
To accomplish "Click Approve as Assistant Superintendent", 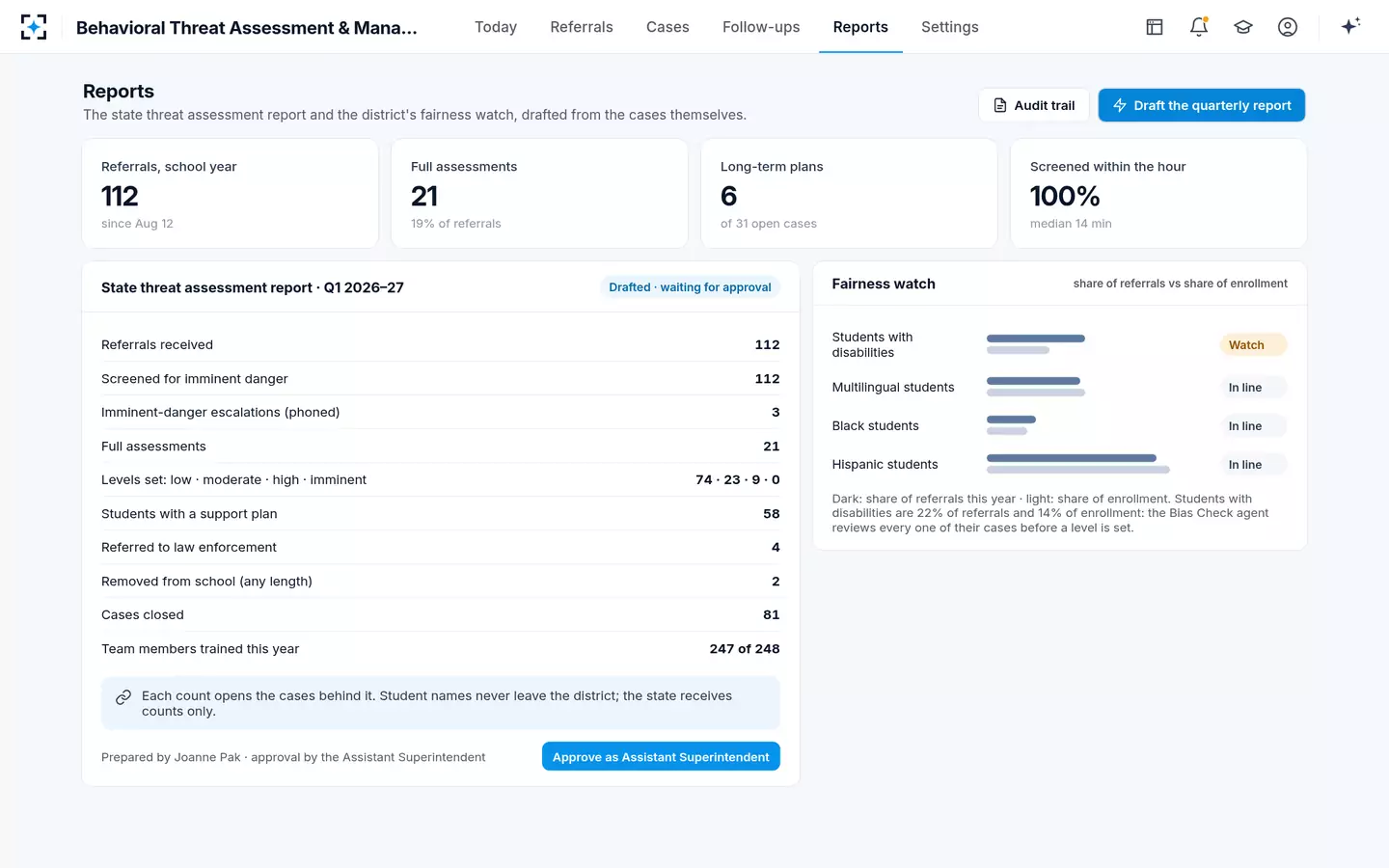I will [661, 757].
